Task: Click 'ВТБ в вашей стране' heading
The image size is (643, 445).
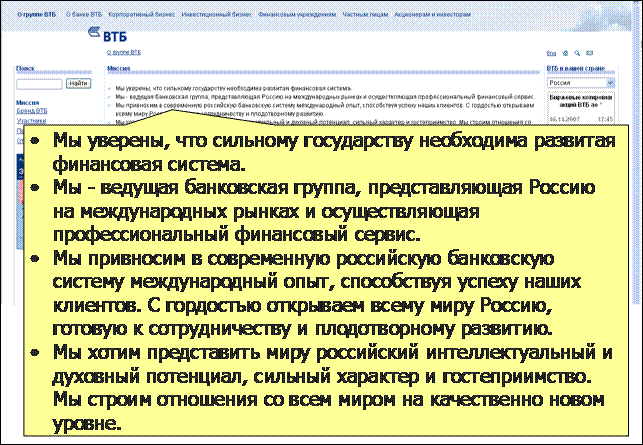Action: coord(576,68)
